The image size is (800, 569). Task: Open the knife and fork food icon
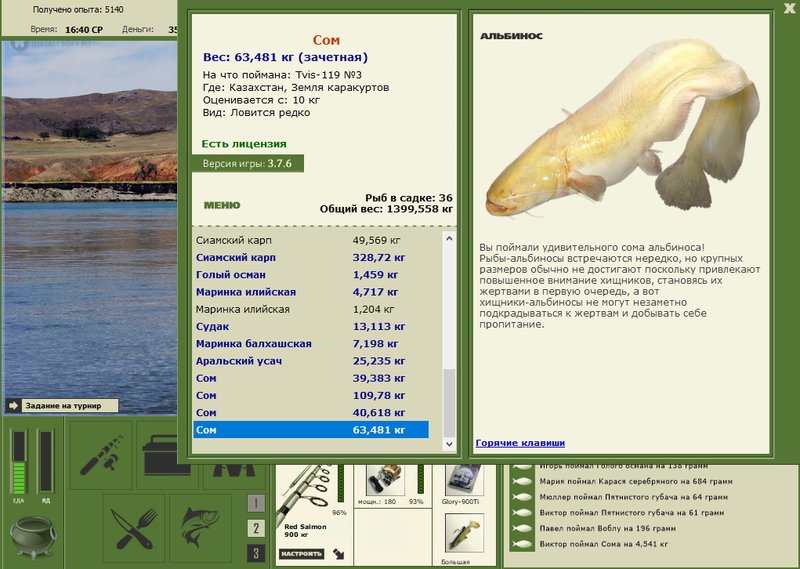pyautogui.click(x=134, y=528)
